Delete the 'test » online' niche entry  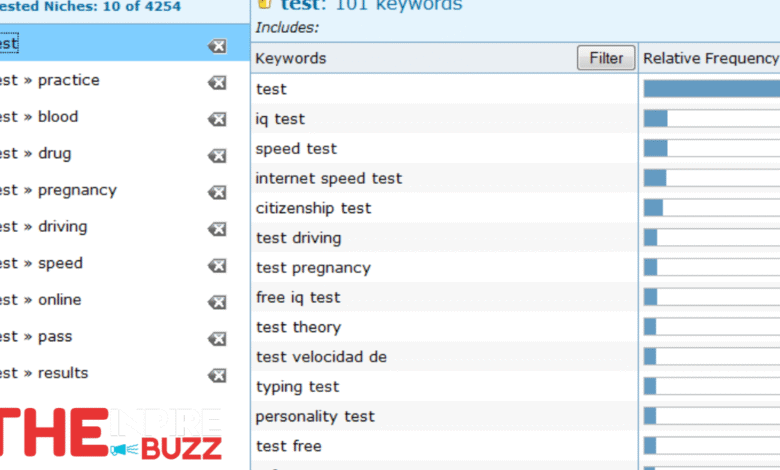coord(217,303)
